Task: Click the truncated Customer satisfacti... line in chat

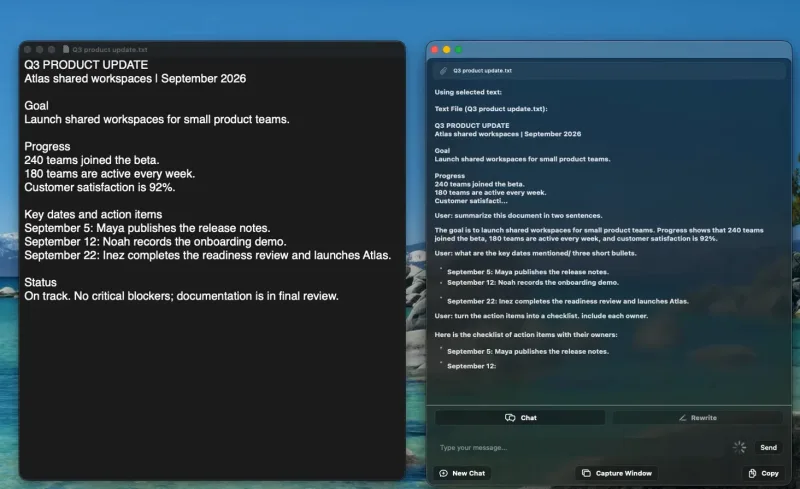Action: click(x=471, y=201)
